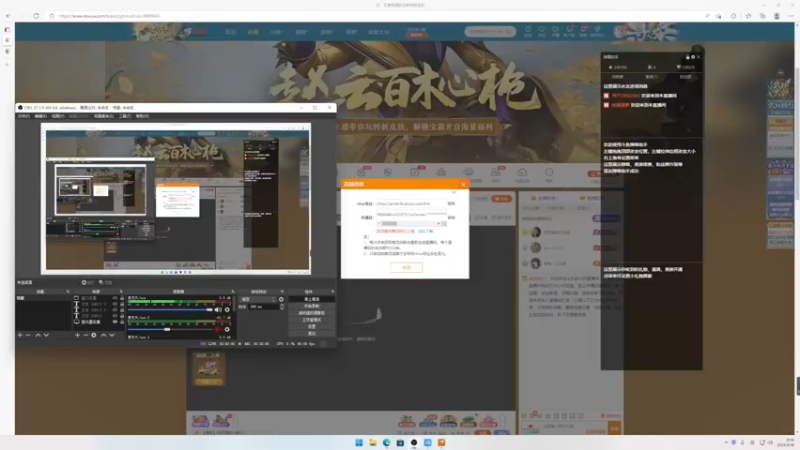Remove selected source with the minus icon
Image resolution: width=800 pixels, height=450 pixels.
coord(85,335)
